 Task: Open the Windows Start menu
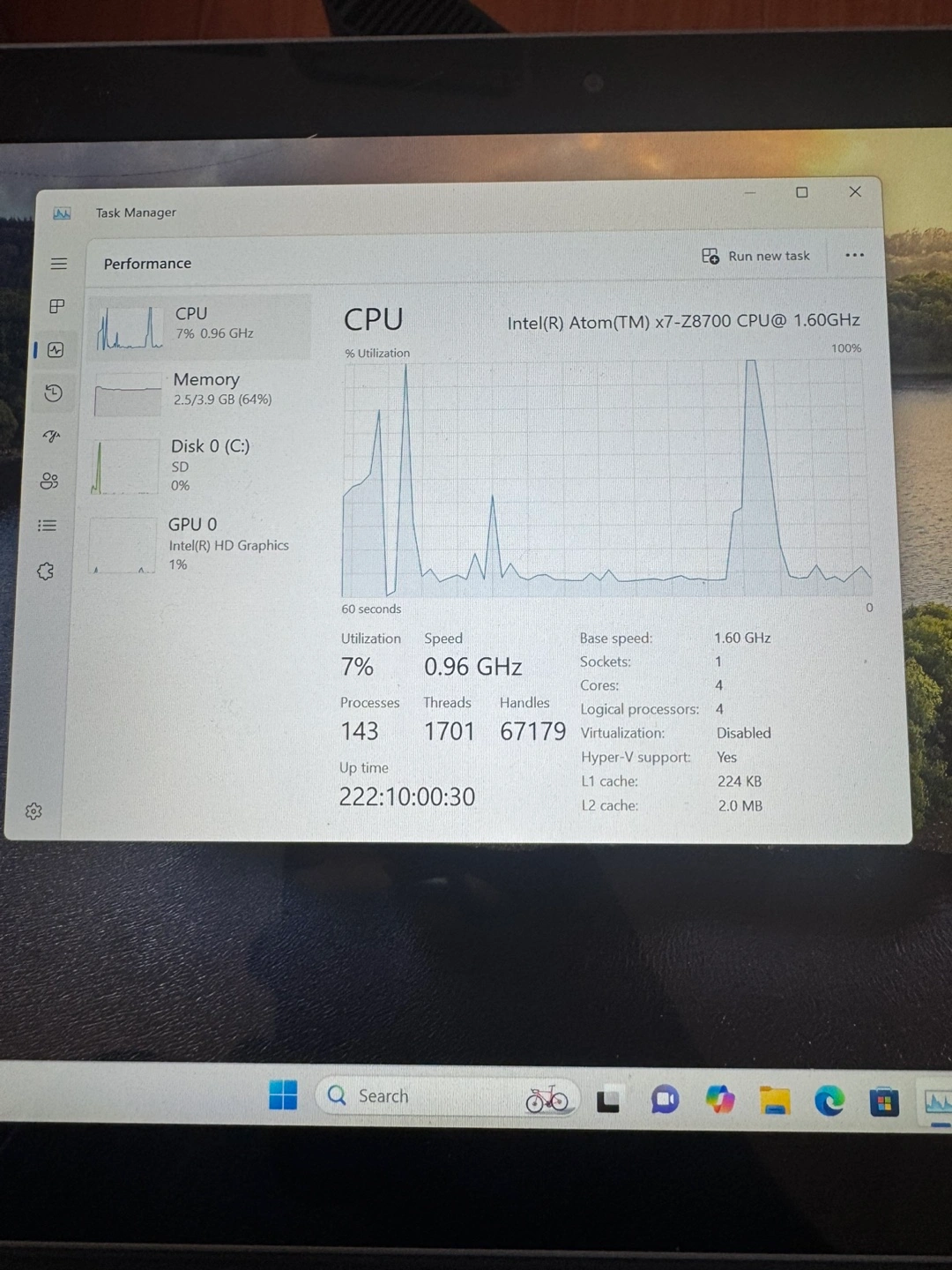[283, 1094]
